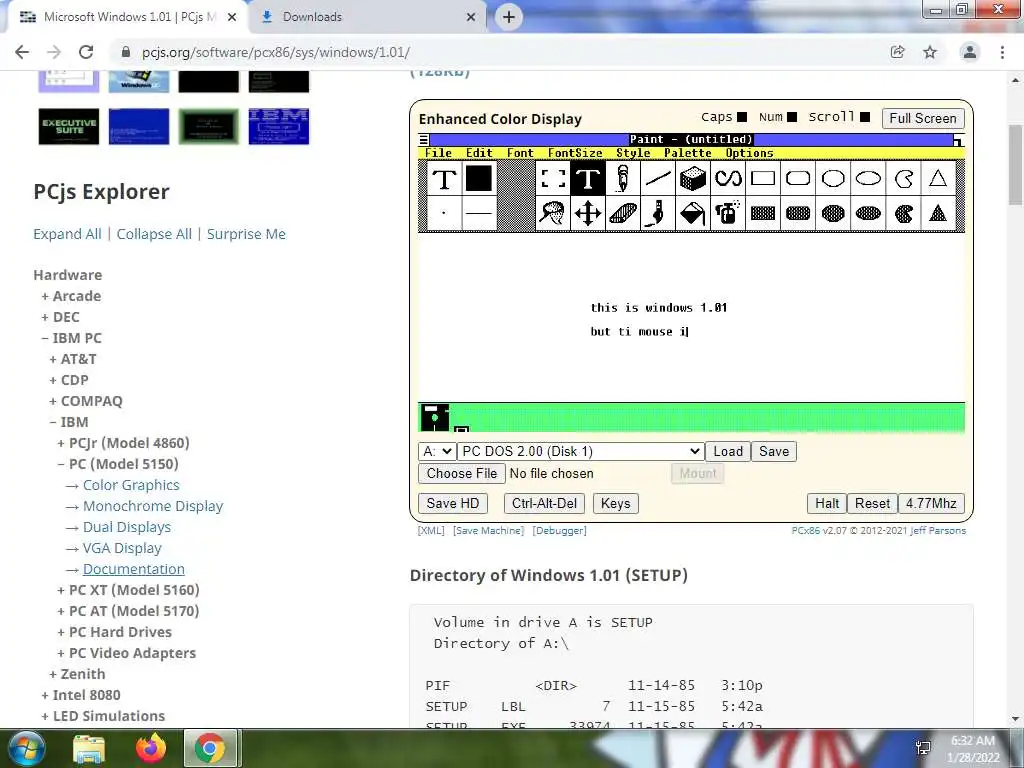Click the Ctrl-Alt-Del button
This screenshot has width=1024, height=768.
click(x=544, y=504)
